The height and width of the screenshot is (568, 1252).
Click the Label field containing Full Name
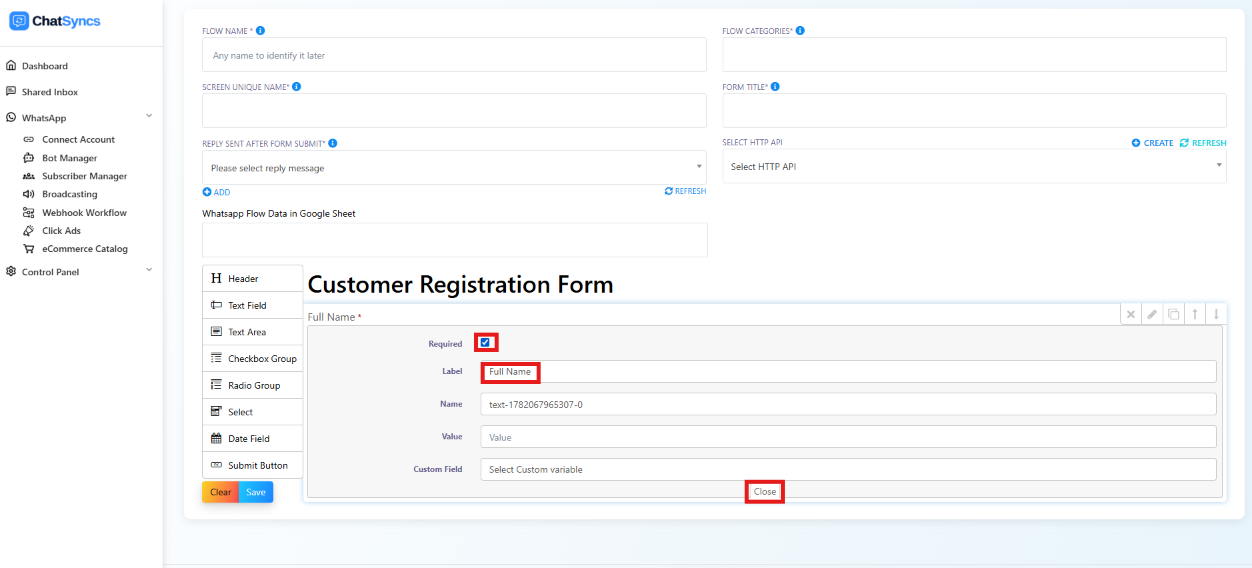848,372
